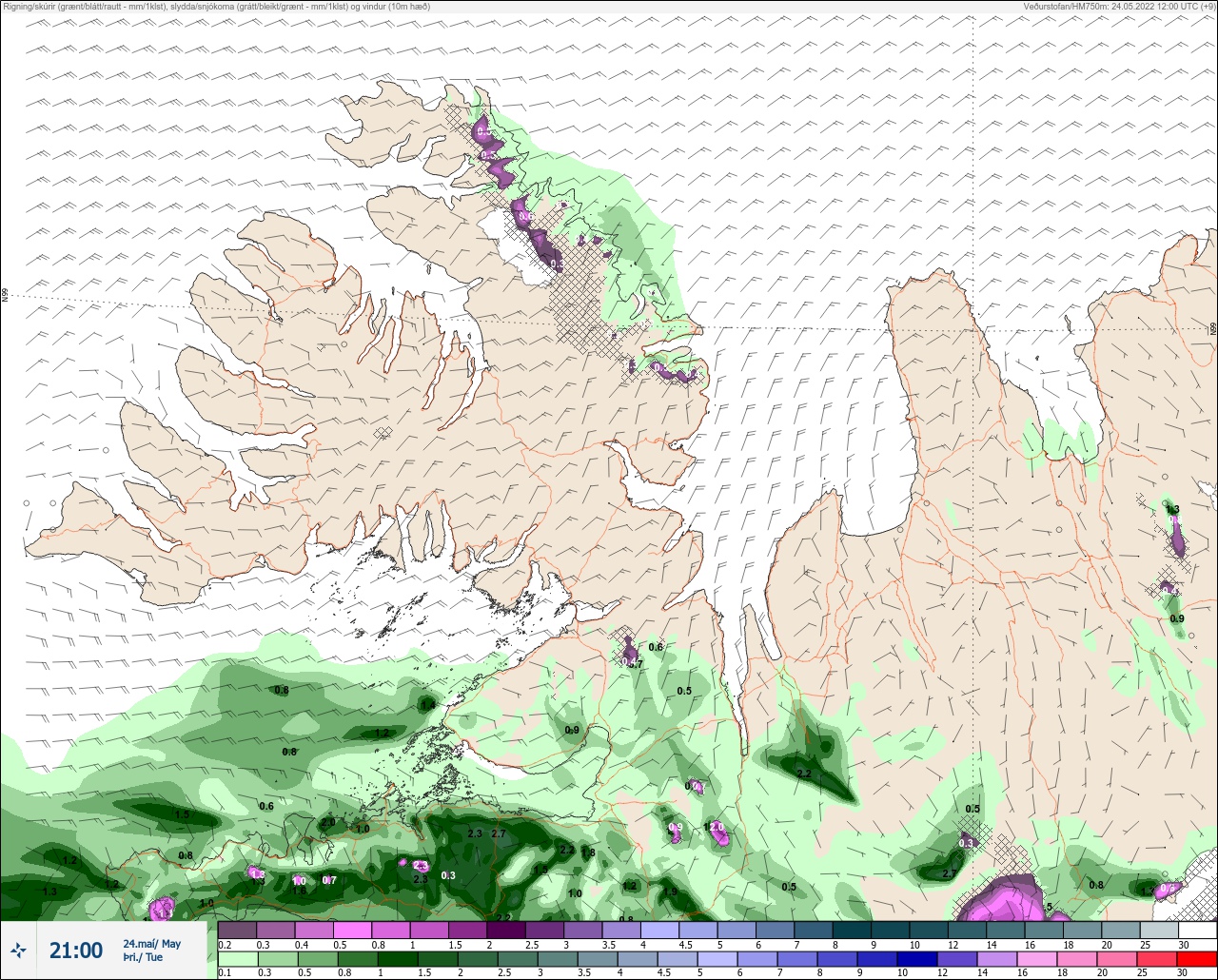Screen dimensions: 1218x980
Task: Pick the snow scale 4–4.5 mm lavender swatch
Action: (660, 930)
